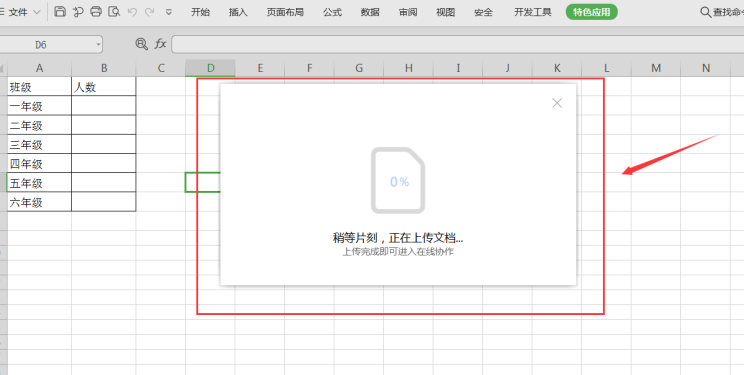Click the cell 五年级

tap(39, 183)
